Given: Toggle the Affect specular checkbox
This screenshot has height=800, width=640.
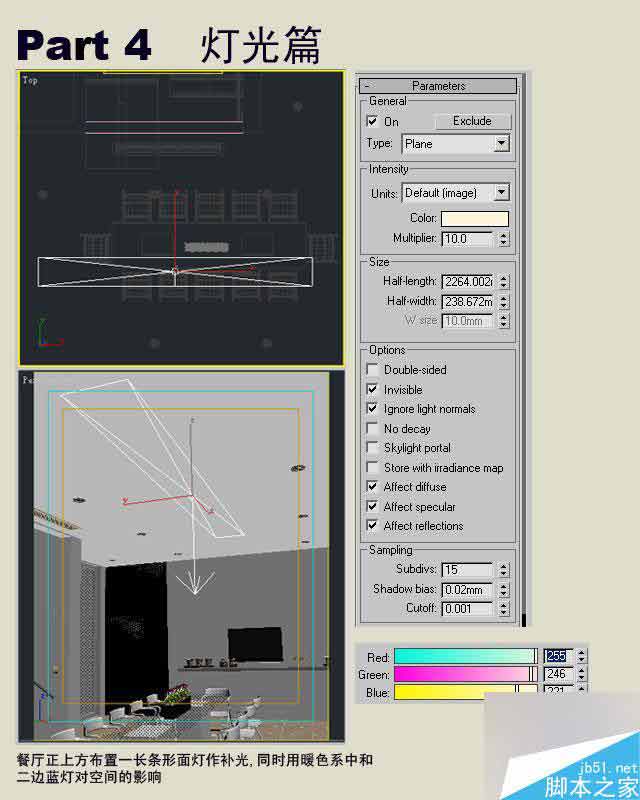Looking at the screenshot, I should pyautogui.click(x=373, y=506).
